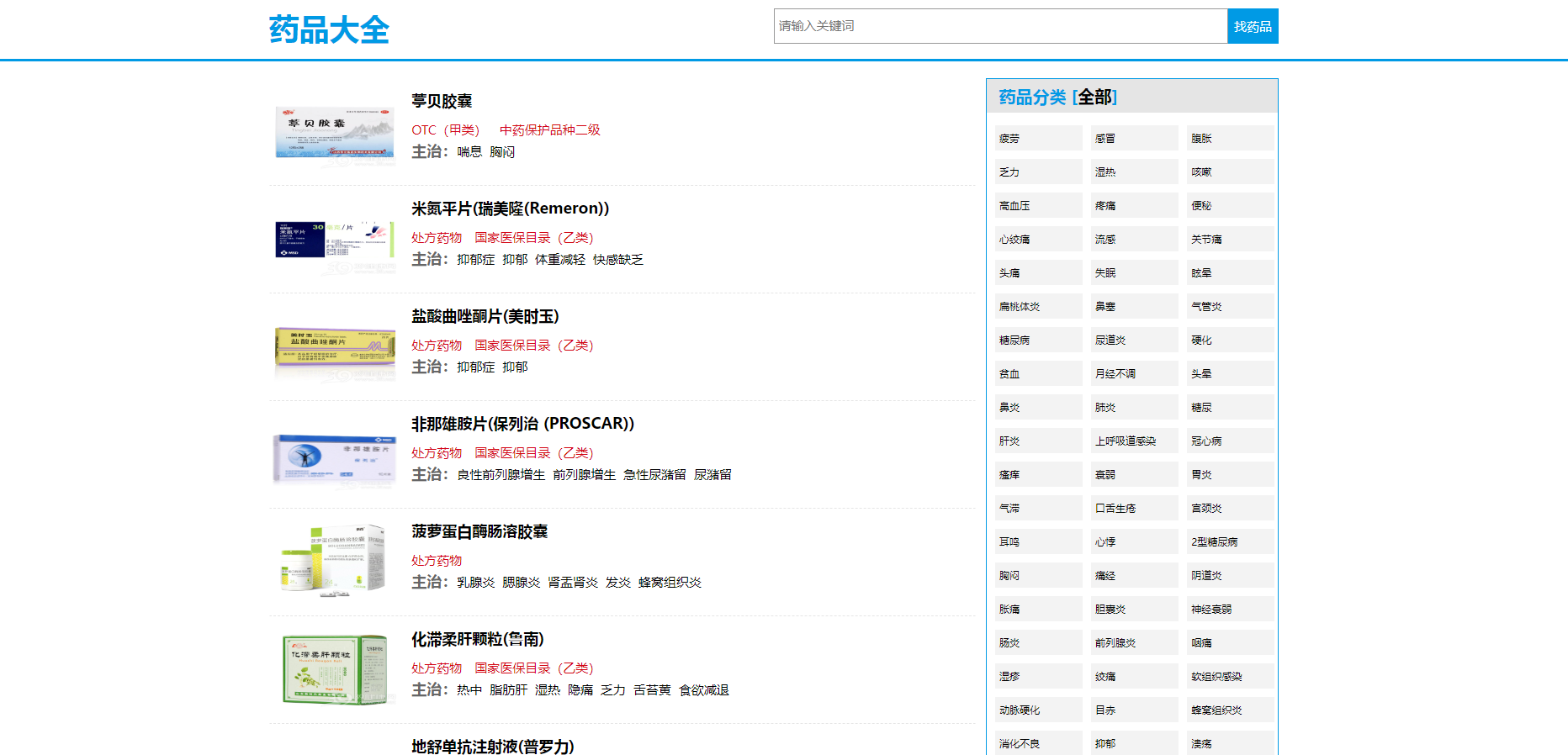1568x755 pixels.
Task: Open the 盐酸曲唑酮片 product image
Action: [x=335, y=347]
